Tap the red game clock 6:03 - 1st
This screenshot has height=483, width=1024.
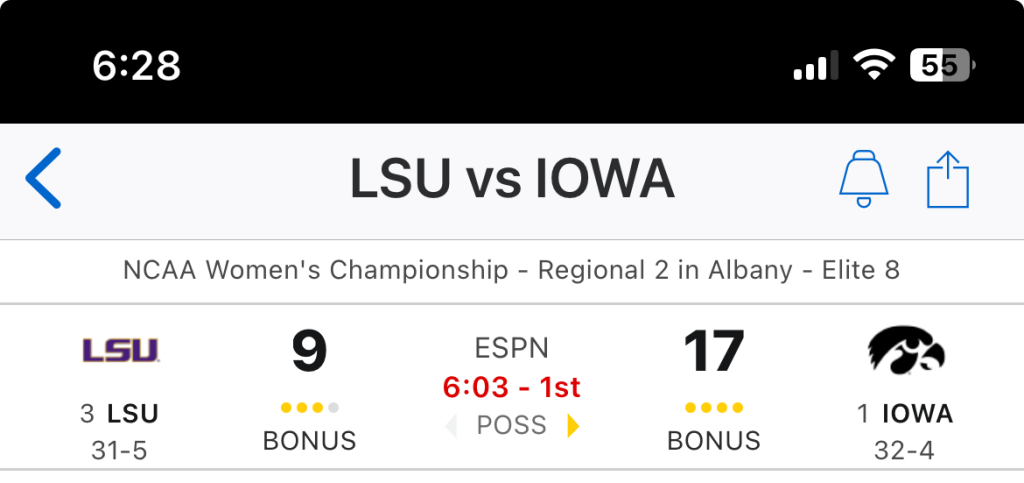pyautogui.click(x=512, y=387)
